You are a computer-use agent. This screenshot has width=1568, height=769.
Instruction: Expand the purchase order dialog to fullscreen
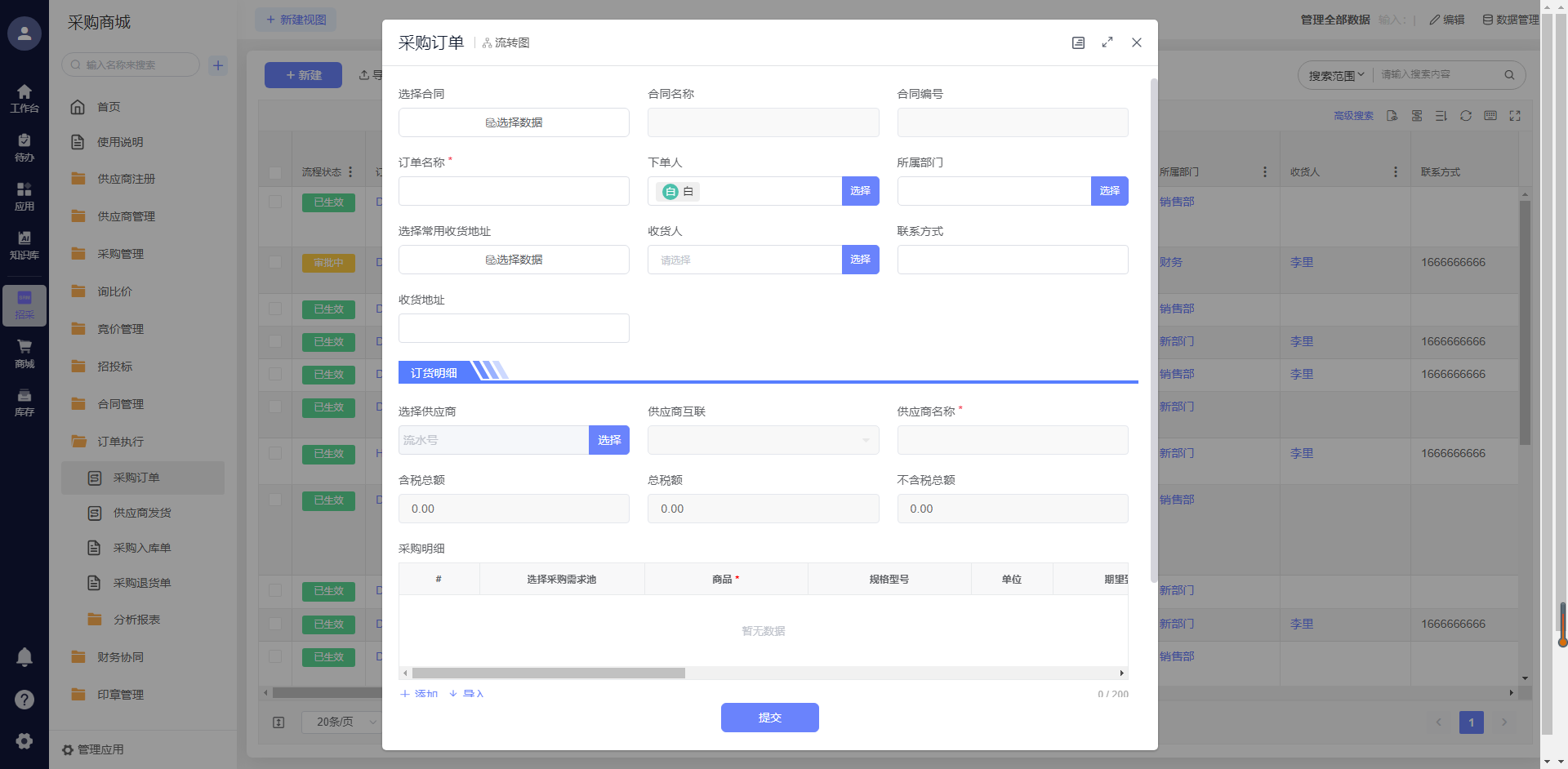coord(1107,42)
